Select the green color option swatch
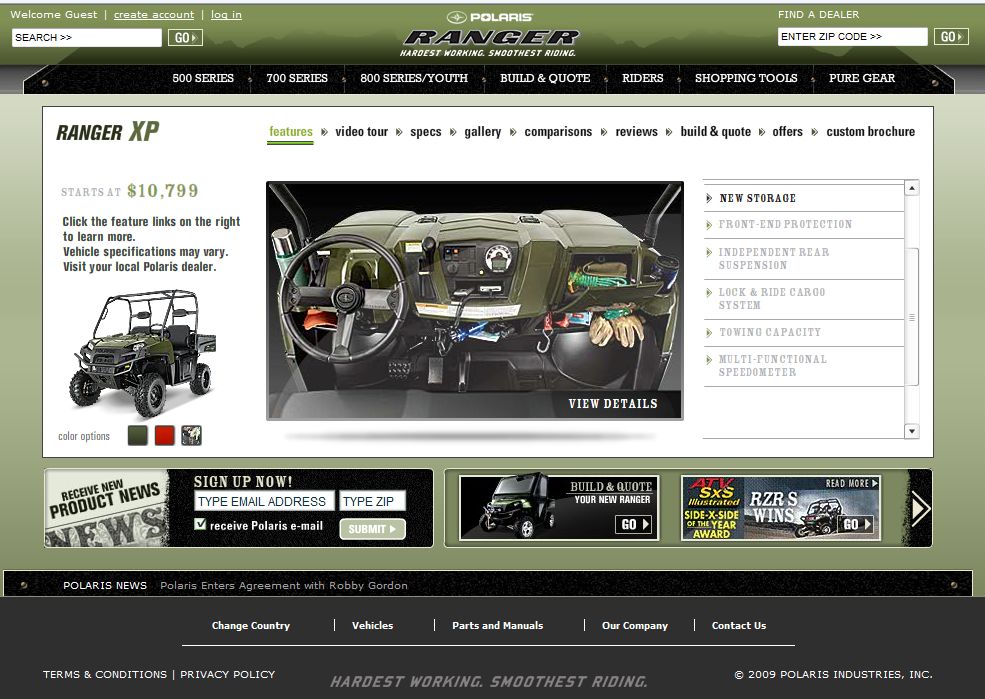The image size is (985, 699). pyautogui.click(x=138, y=435)
